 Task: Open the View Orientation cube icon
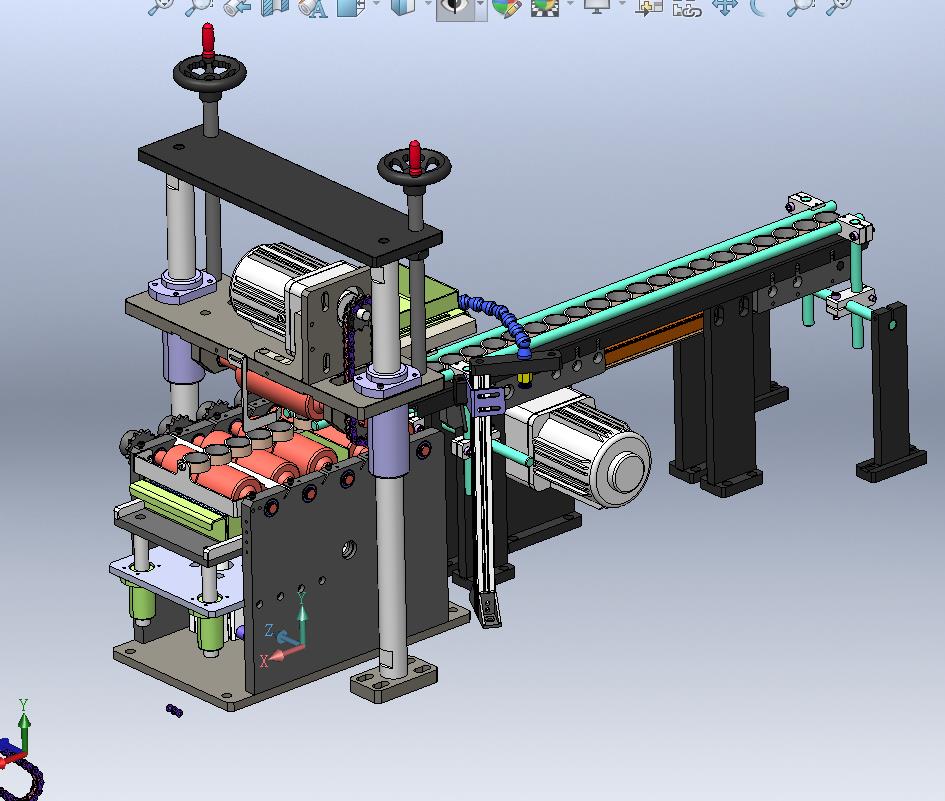(352, 6)
